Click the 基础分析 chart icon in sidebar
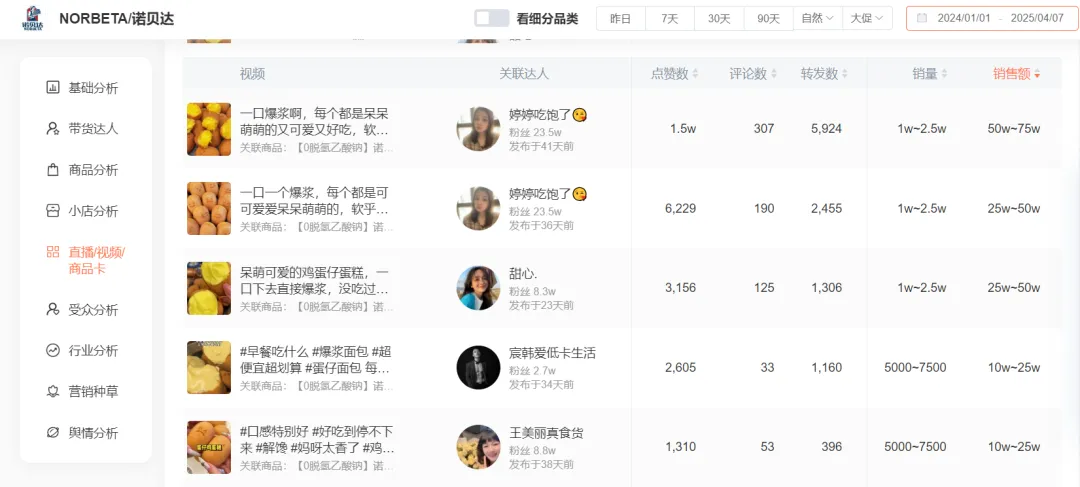 (x=53, y=88)
